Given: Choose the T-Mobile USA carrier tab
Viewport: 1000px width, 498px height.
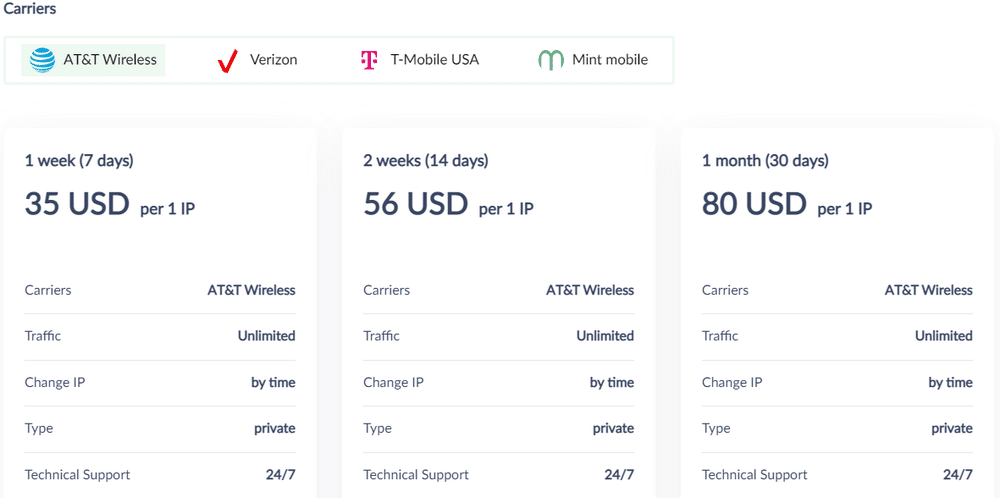Looking at the screenshot, I should pyautogui.click(x=420, y=60).
